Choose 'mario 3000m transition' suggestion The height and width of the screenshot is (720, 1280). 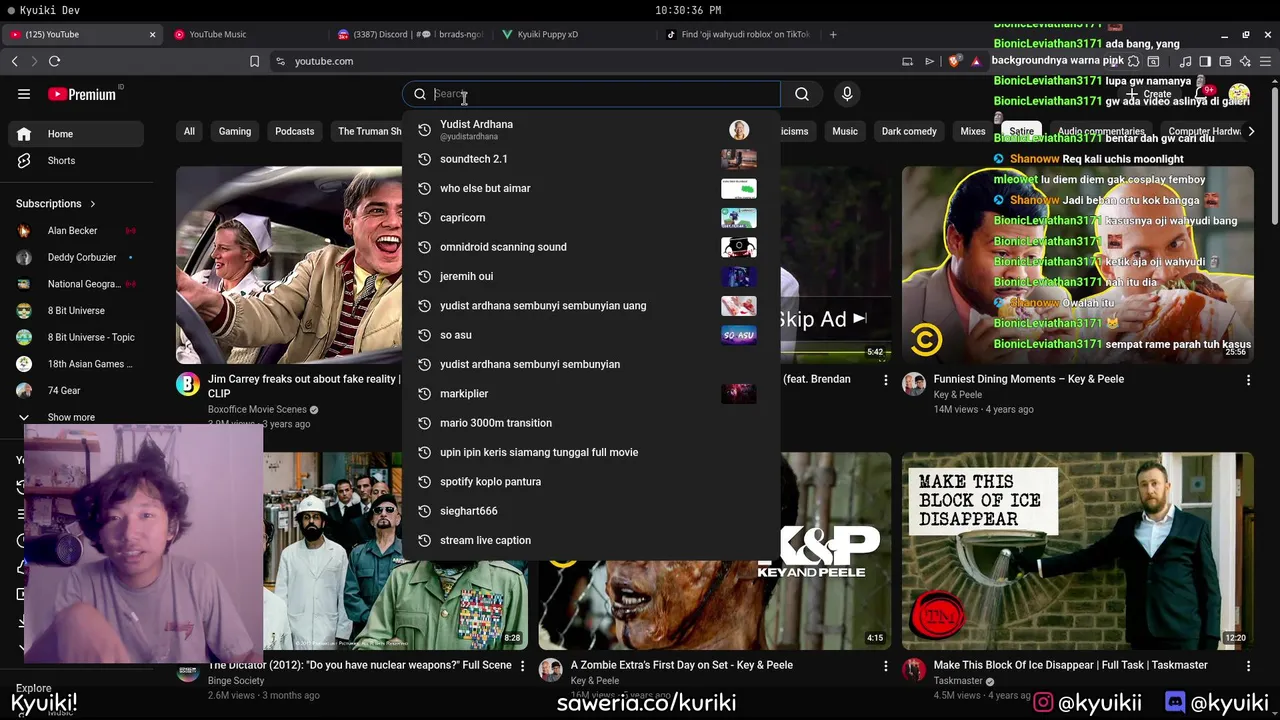(591, 423)
